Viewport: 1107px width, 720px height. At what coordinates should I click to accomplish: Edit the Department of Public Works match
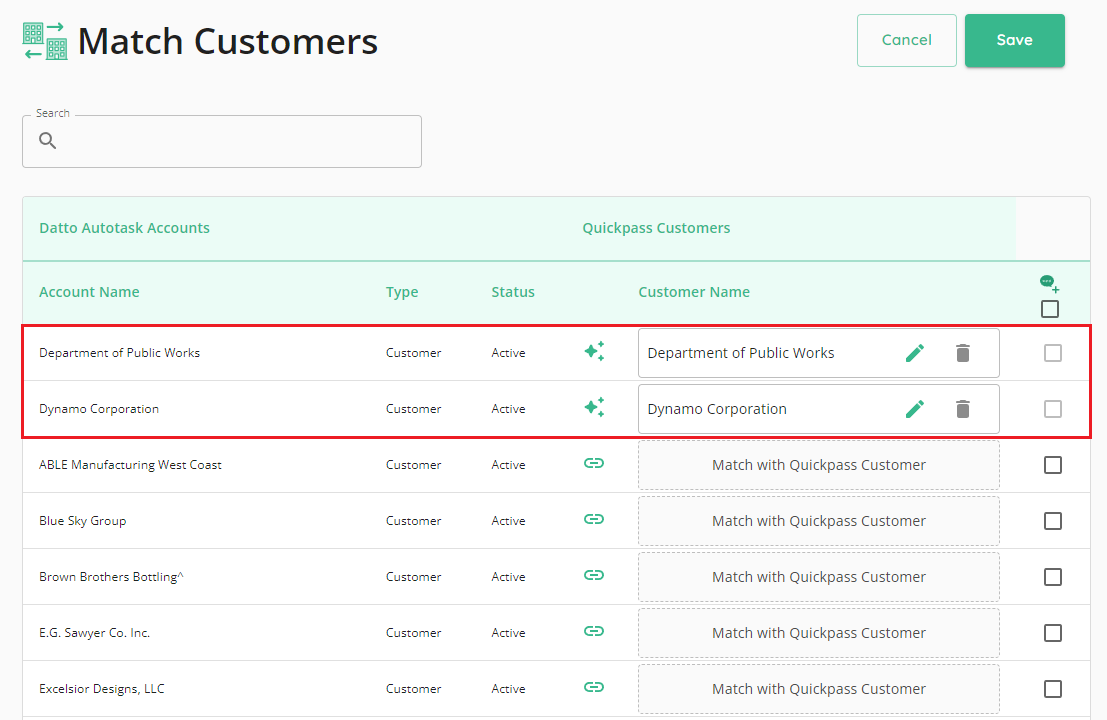pos(915,353)
